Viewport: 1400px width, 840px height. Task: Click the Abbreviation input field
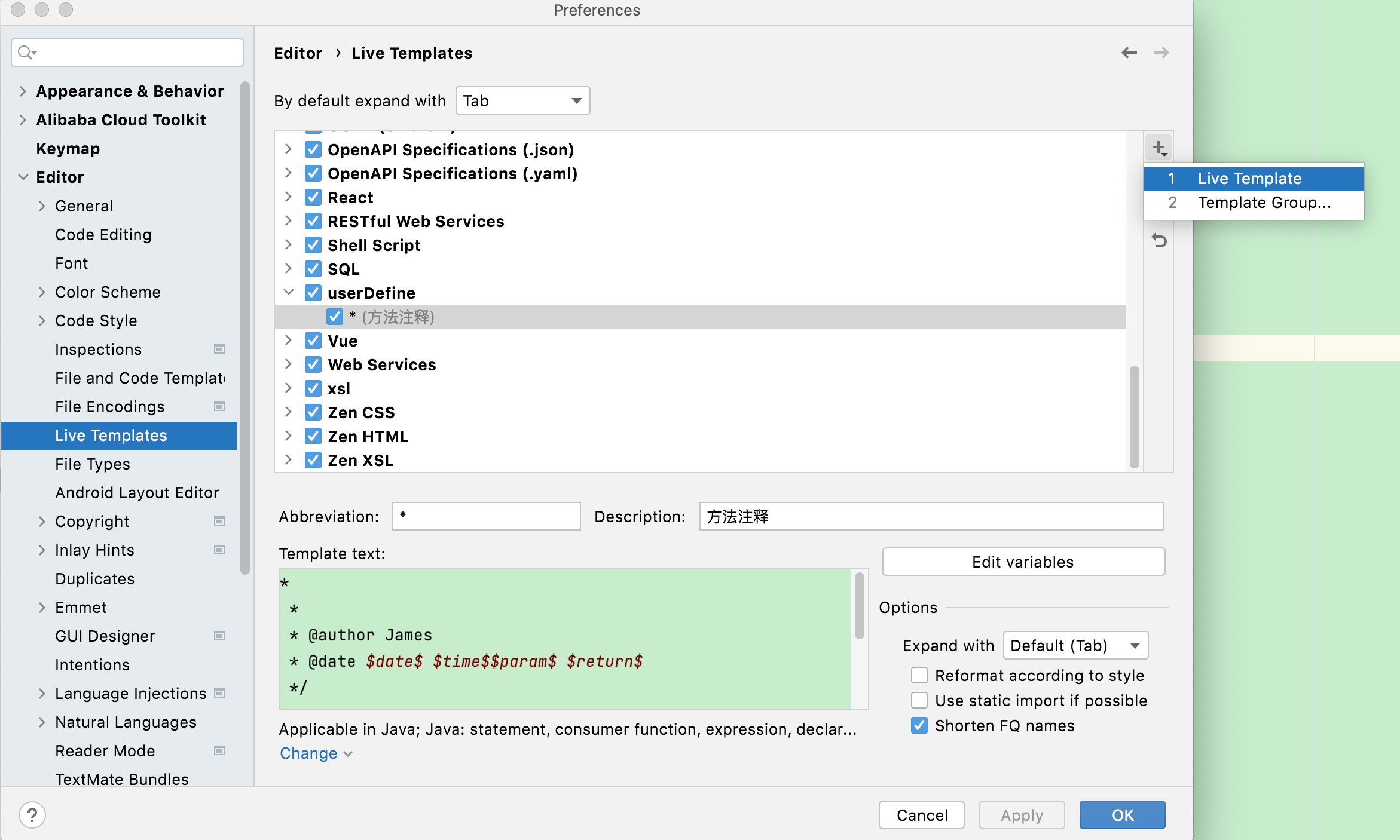tap(486, 516)
